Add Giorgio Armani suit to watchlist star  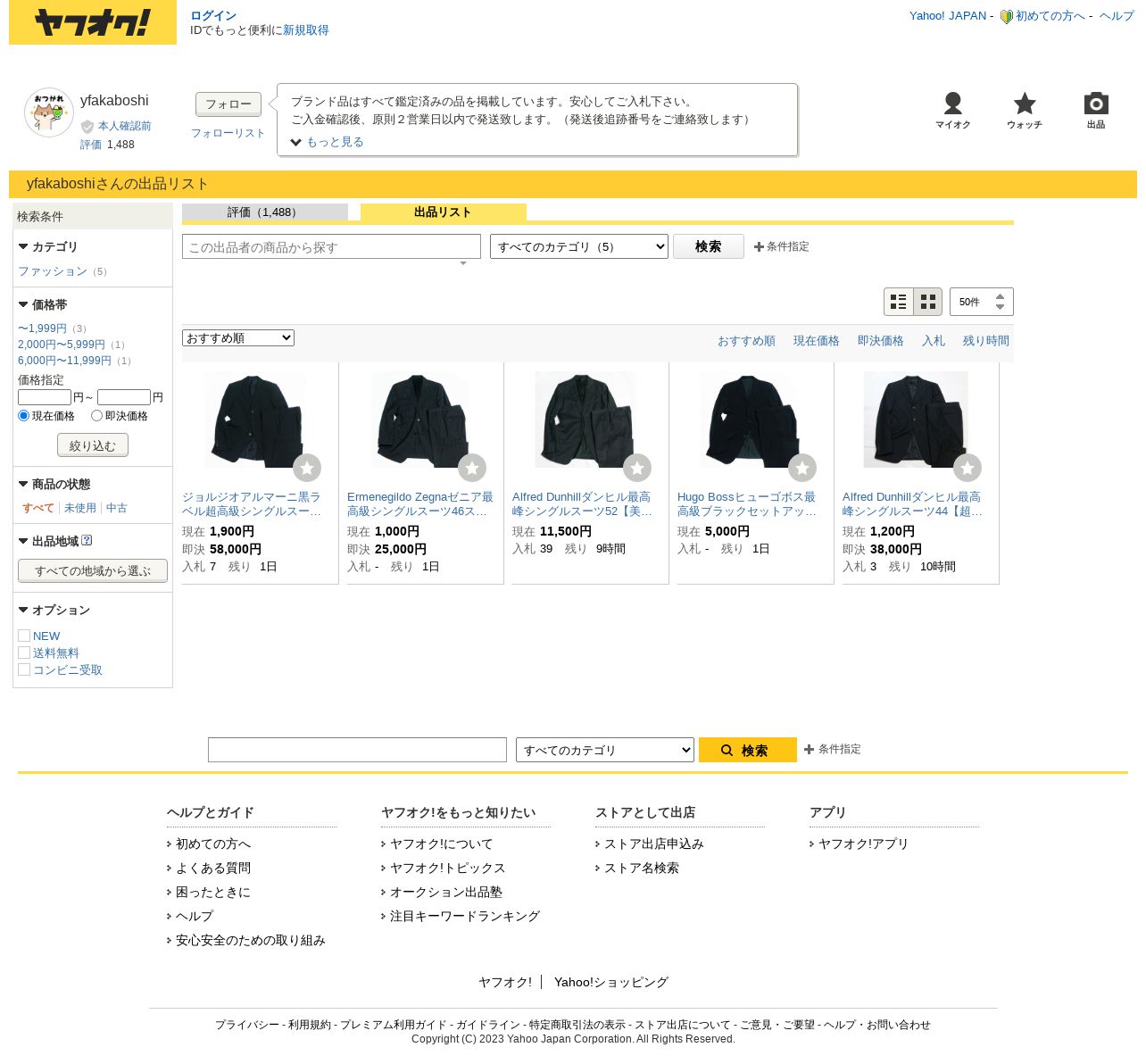pyautogui.click(x=307, y=468)
